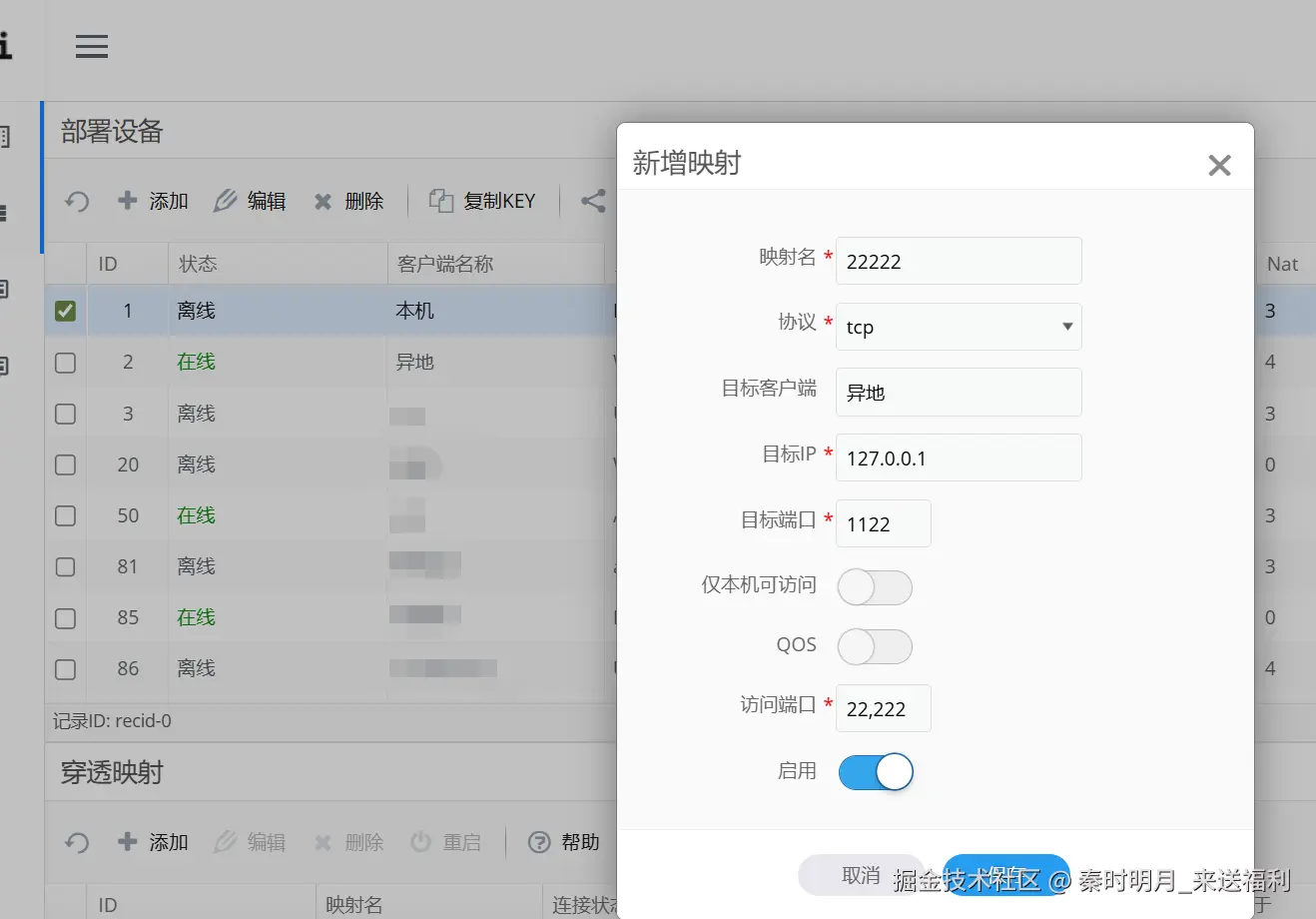
Task: Click 复制KEY toolbar button
Action: 483,201
